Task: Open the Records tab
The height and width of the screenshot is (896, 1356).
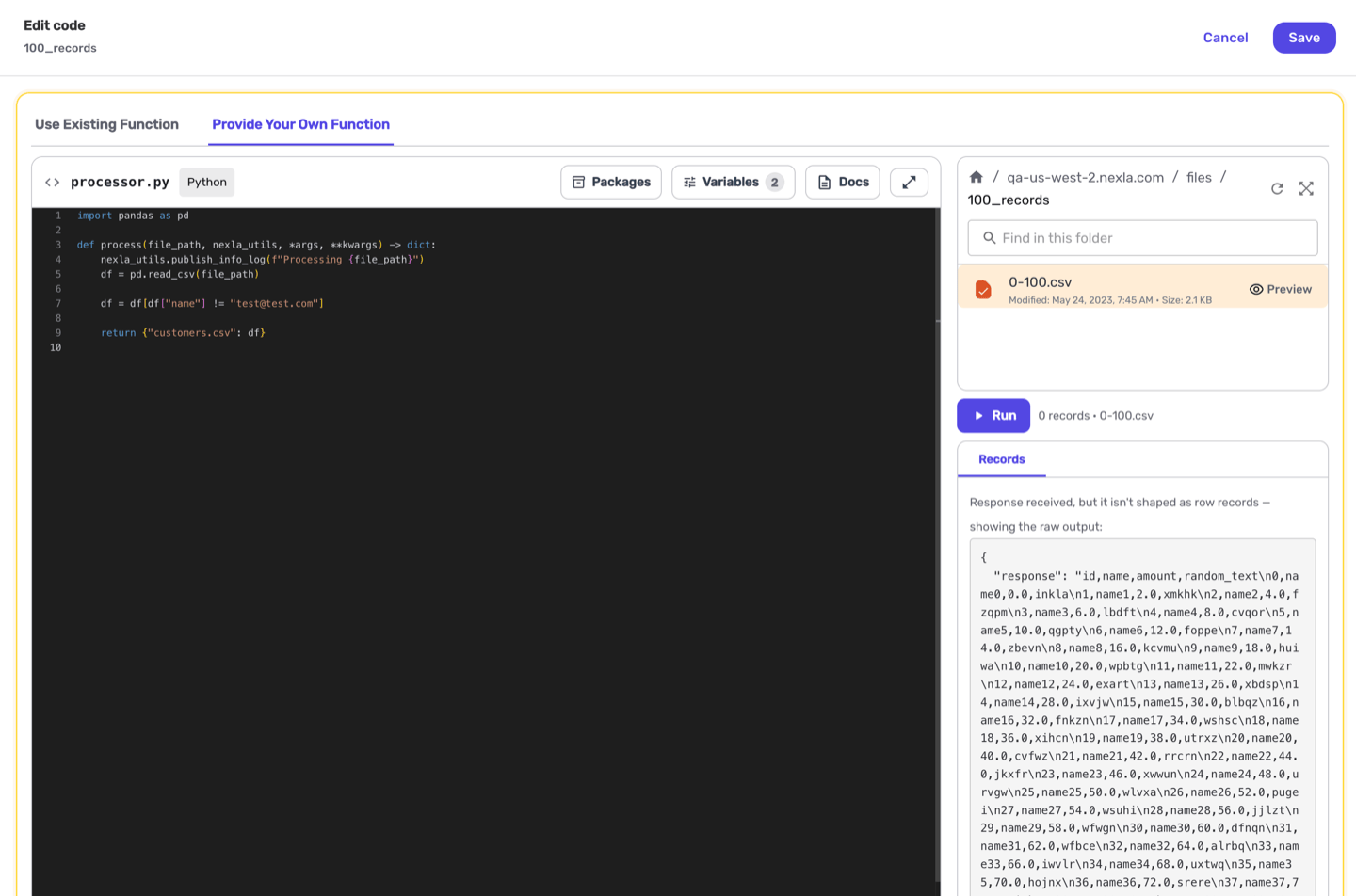Action: [1001, 459]
